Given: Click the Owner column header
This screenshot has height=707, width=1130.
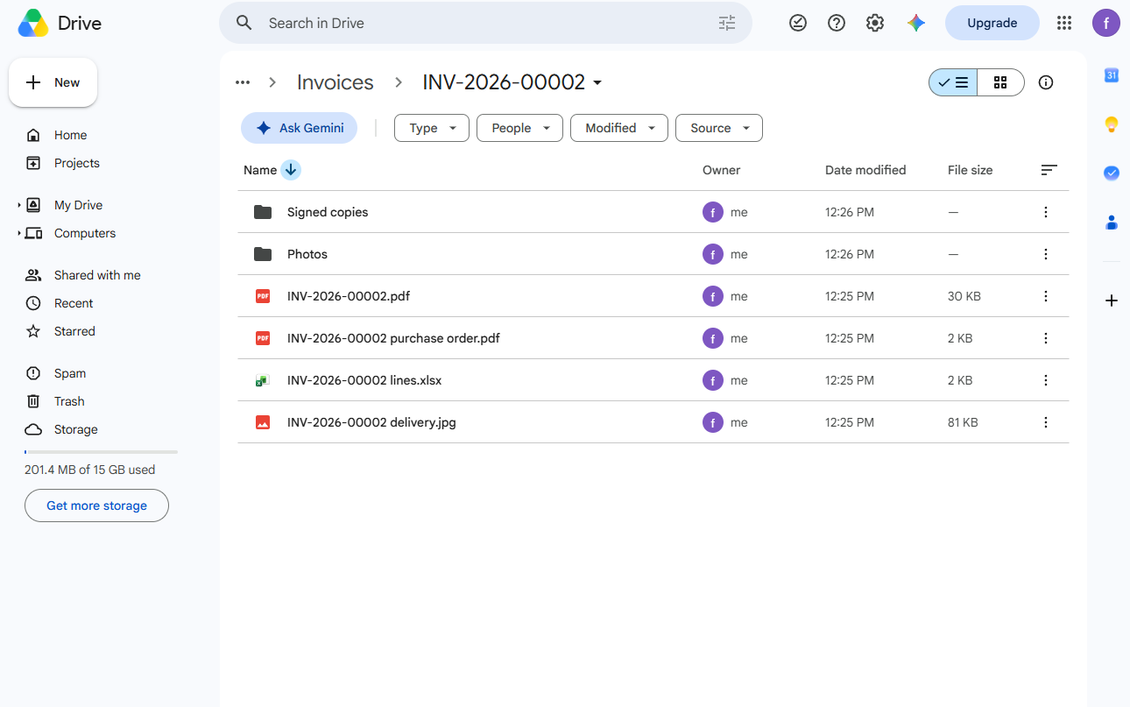Looking at the screenshot, I should (x=721, y=170).
